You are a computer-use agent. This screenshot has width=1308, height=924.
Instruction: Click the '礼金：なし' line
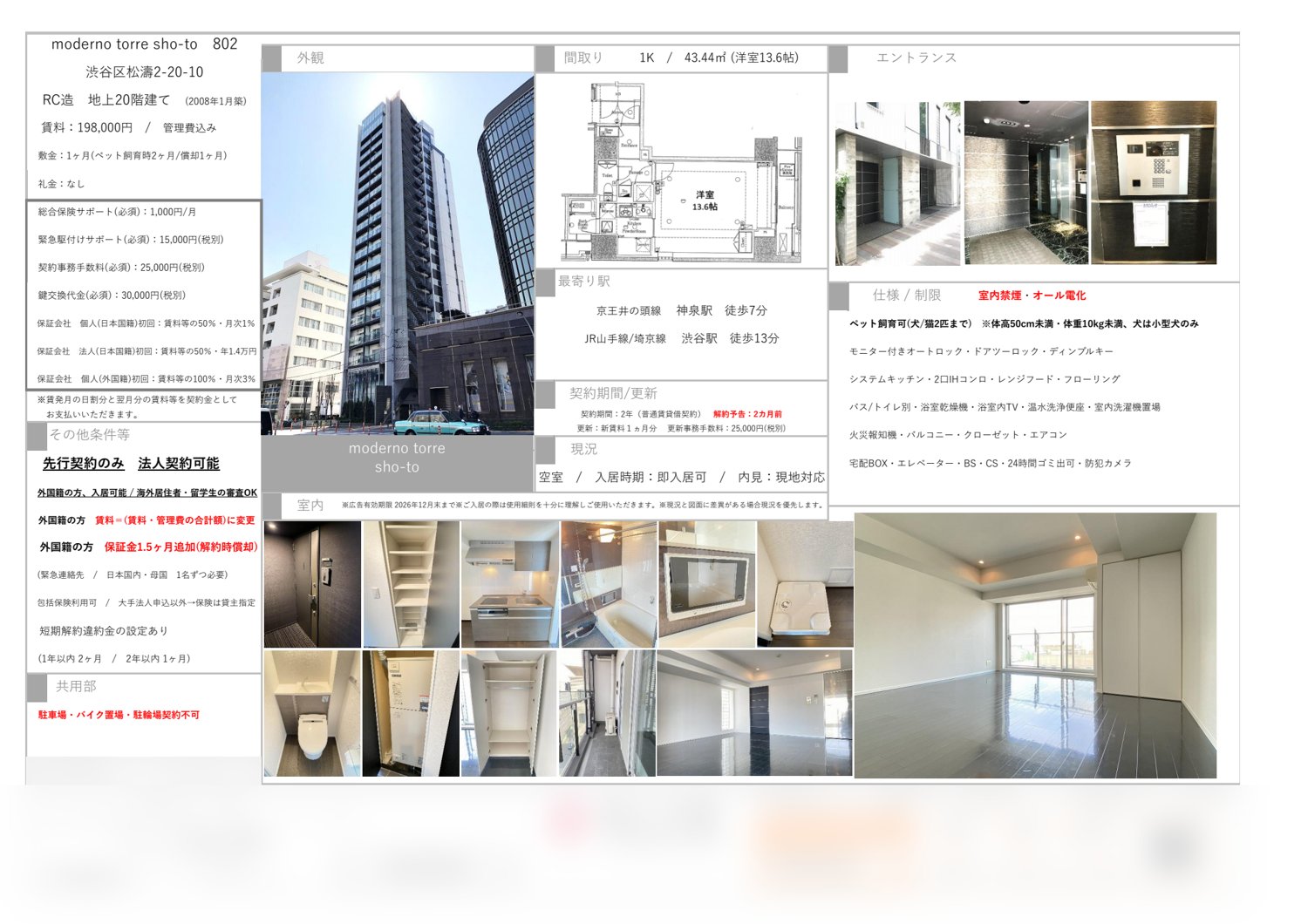(61, 184)
